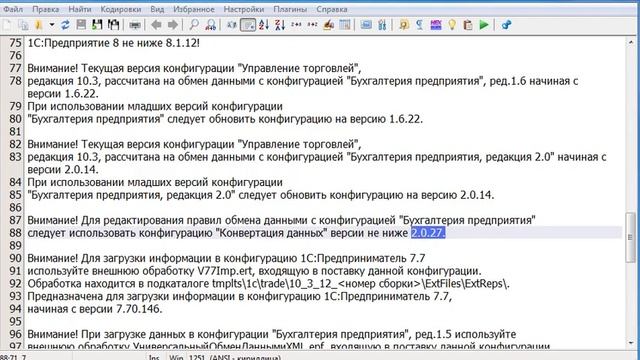Image resolution: width=640 pixels, height=360 pixels.
Task: Open the Избранное menu
Action: click(194, 9)
